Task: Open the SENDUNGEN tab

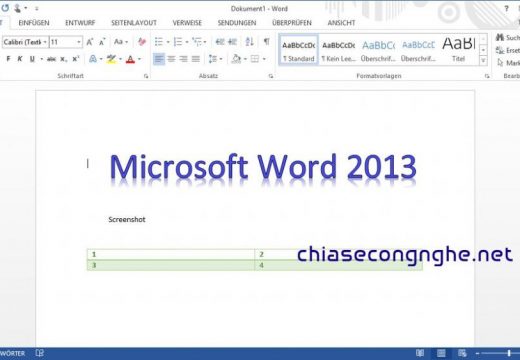Action: (237, 23)
